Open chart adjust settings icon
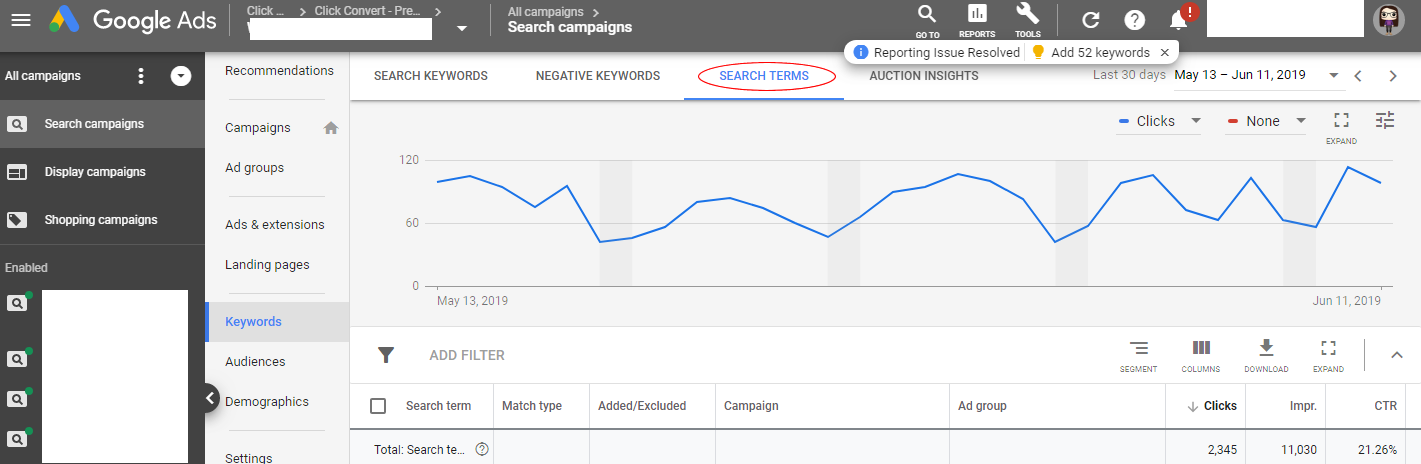The height and width of the screenshot is (464, 1421). point(1385,120)
